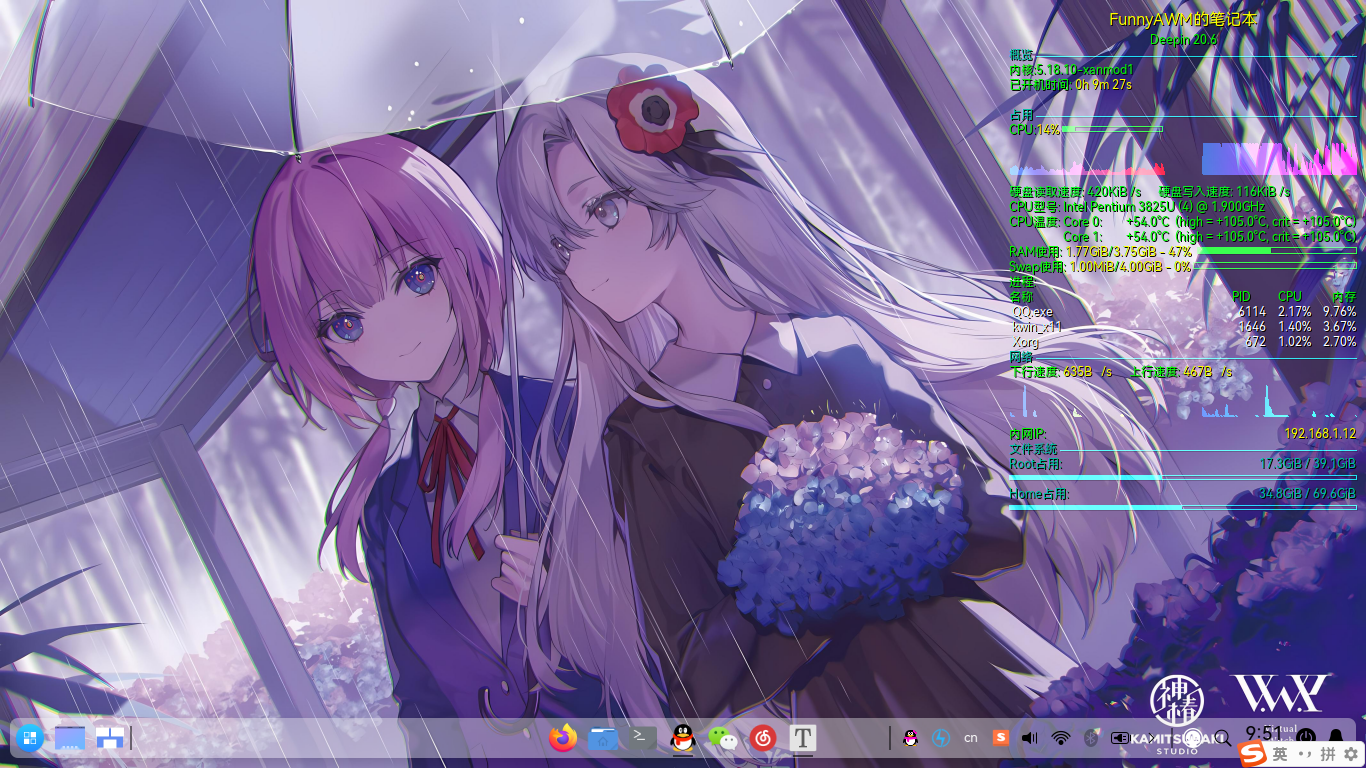Click the show desktop dock icon
1366x768 pixels.
coord(70,739)
